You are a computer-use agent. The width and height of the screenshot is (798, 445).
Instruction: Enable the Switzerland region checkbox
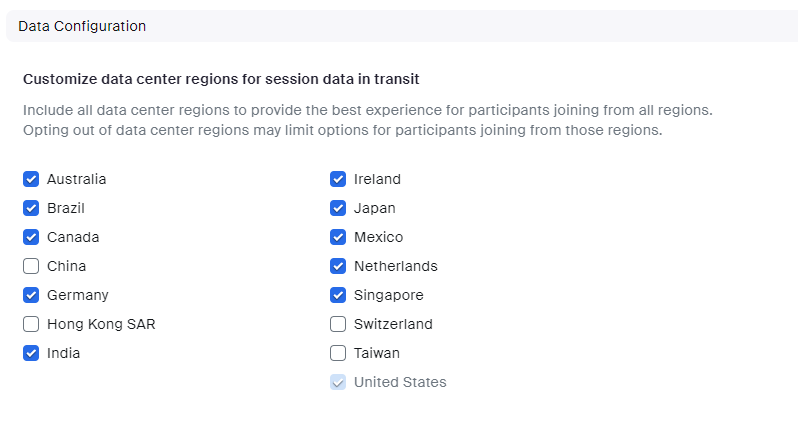click(x=338, y=324)
